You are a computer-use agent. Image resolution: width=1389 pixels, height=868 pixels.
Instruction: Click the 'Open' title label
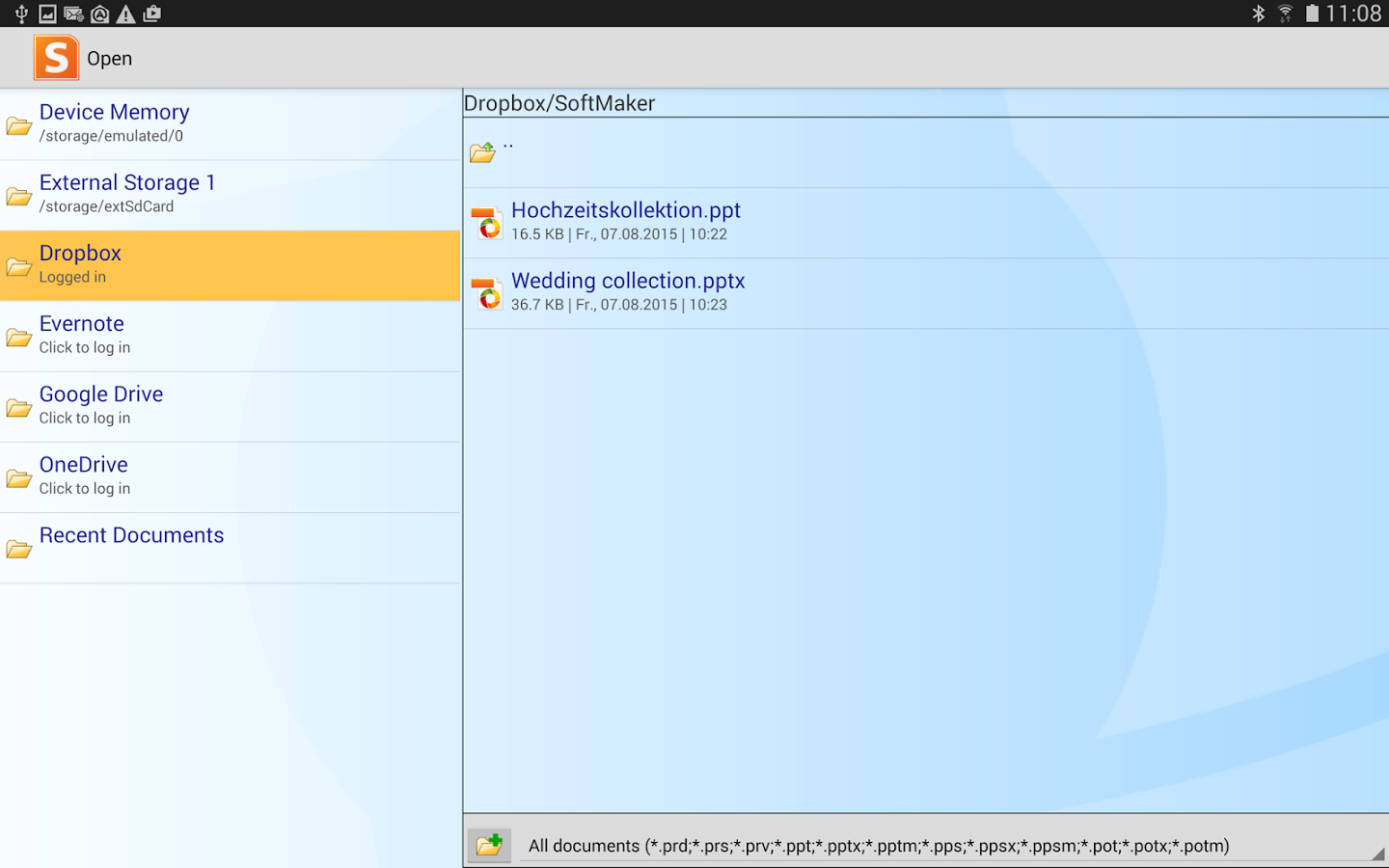(109, 59)
